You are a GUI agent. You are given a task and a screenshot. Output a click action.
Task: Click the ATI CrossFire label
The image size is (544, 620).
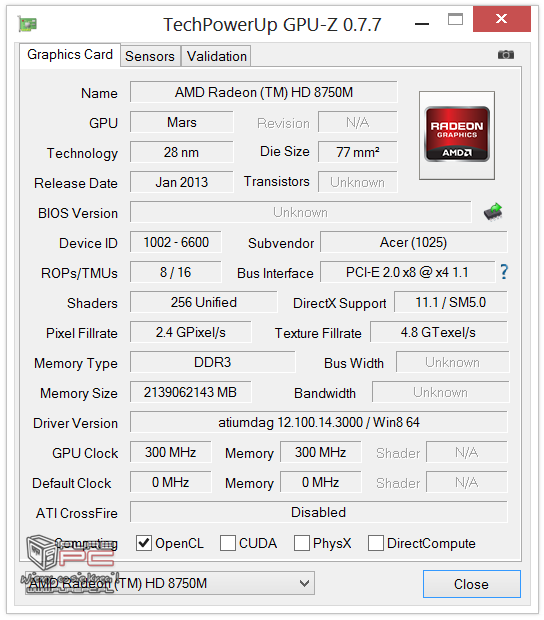pyautogui.click(x=77, y=514)
